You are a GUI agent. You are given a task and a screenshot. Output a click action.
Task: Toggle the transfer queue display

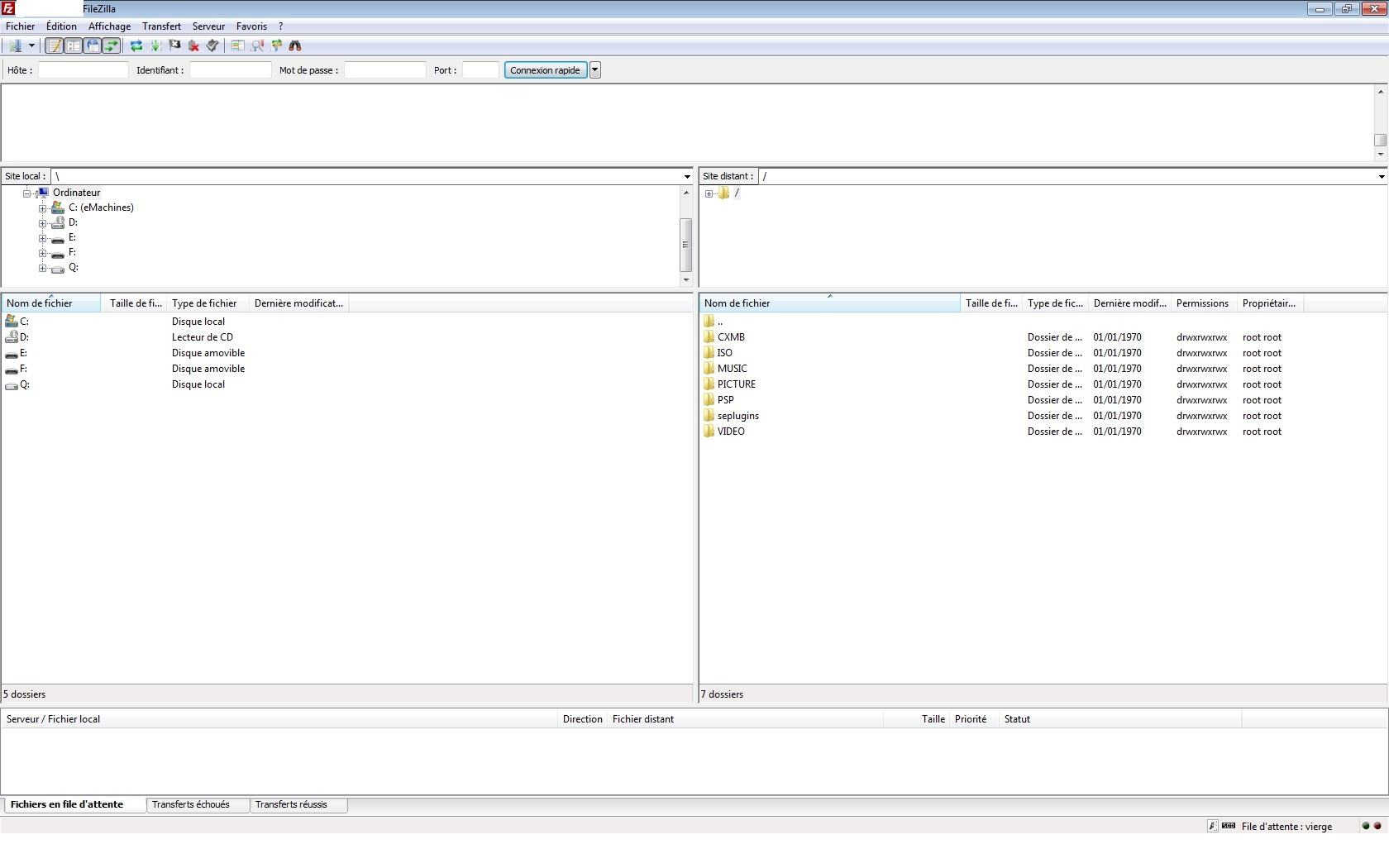pyautogui.click(x=112, y=46)
